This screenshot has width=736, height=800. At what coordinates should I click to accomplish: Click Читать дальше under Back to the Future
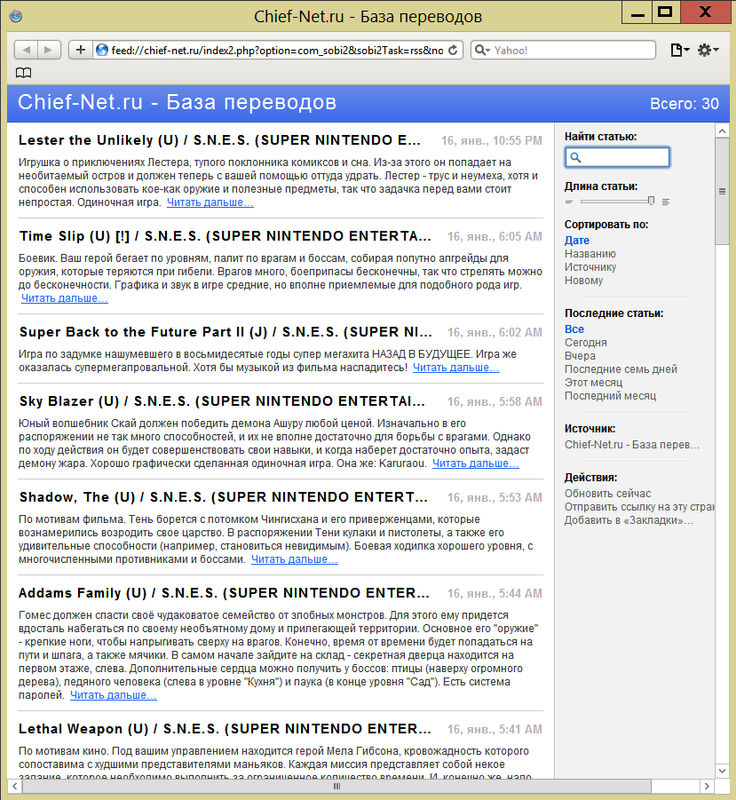point(456,368)
